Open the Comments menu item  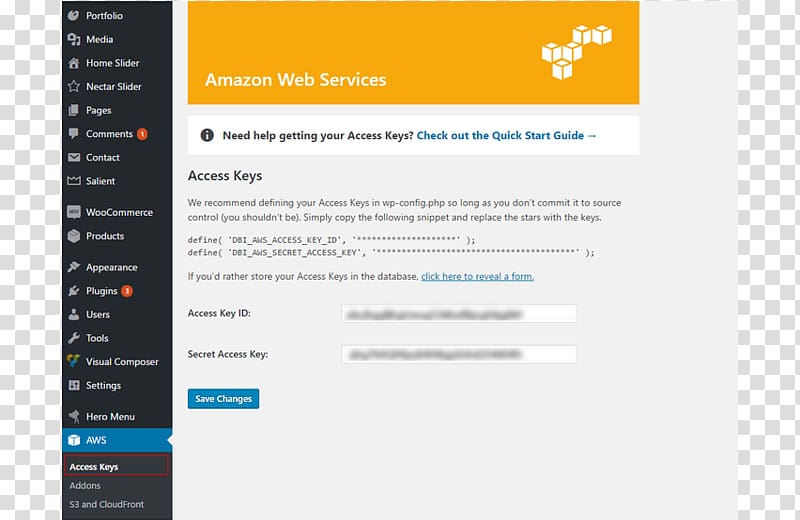(109, 134)
